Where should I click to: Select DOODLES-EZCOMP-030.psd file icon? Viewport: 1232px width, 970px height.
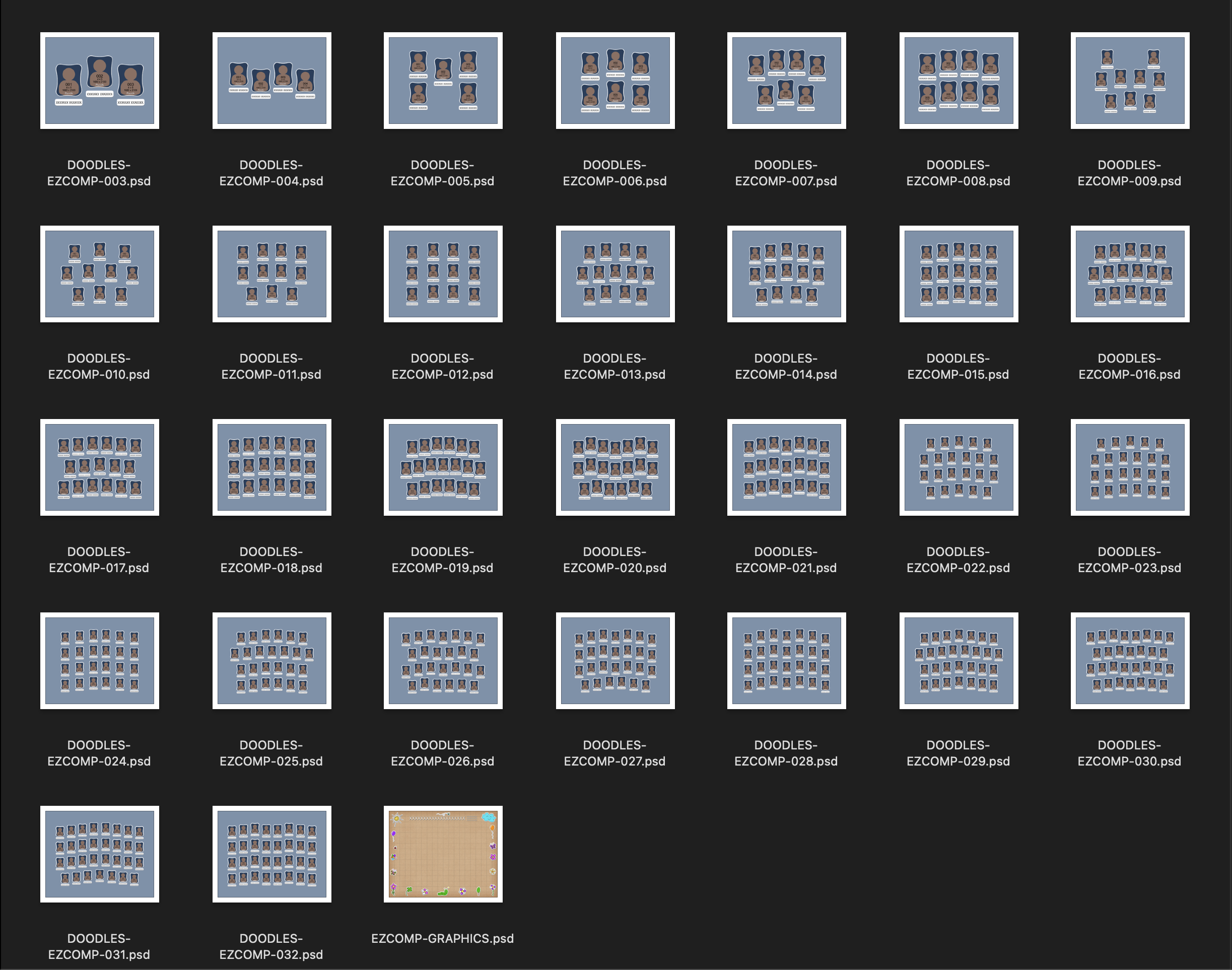coord(1130,660)
